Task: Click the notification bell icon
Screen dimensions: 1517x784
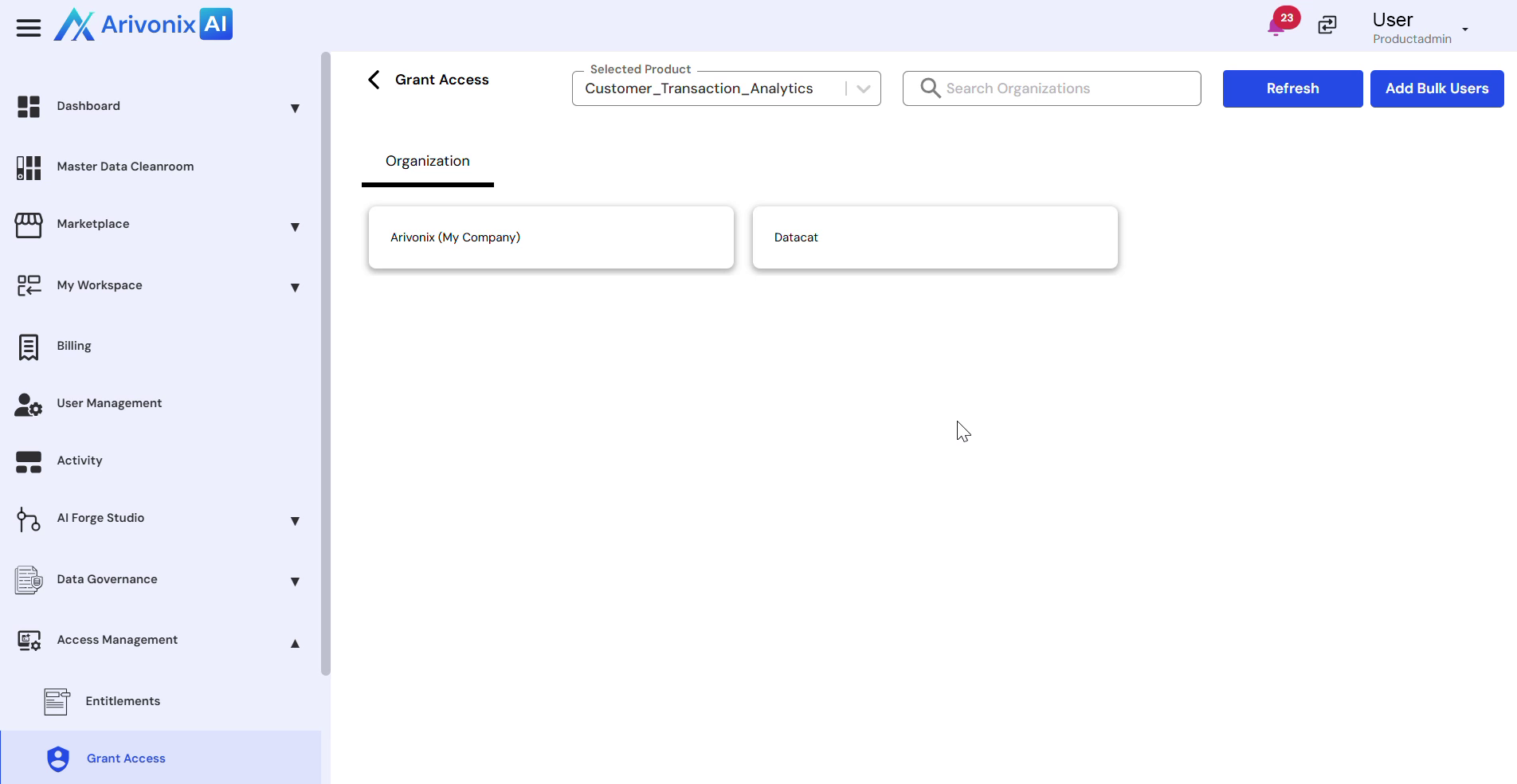Action: [1276, 28]
